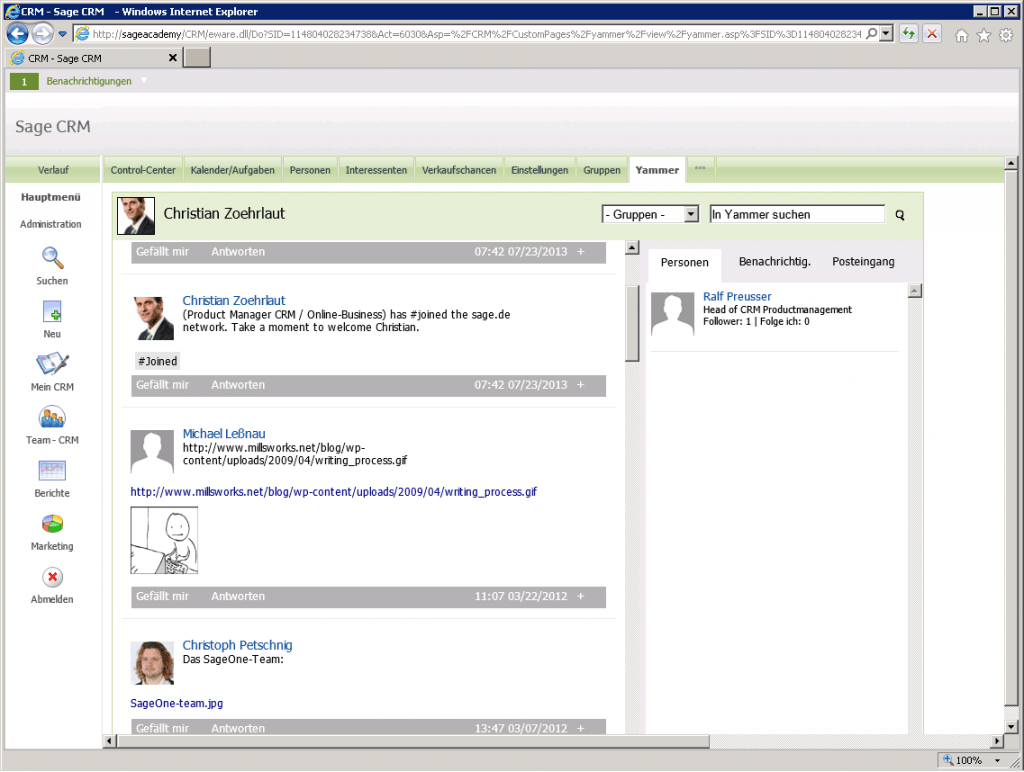Viewport: 1024px width, 772px height.
Task: Click the Abmelden logout icon
Action: [x=52, y=577]
